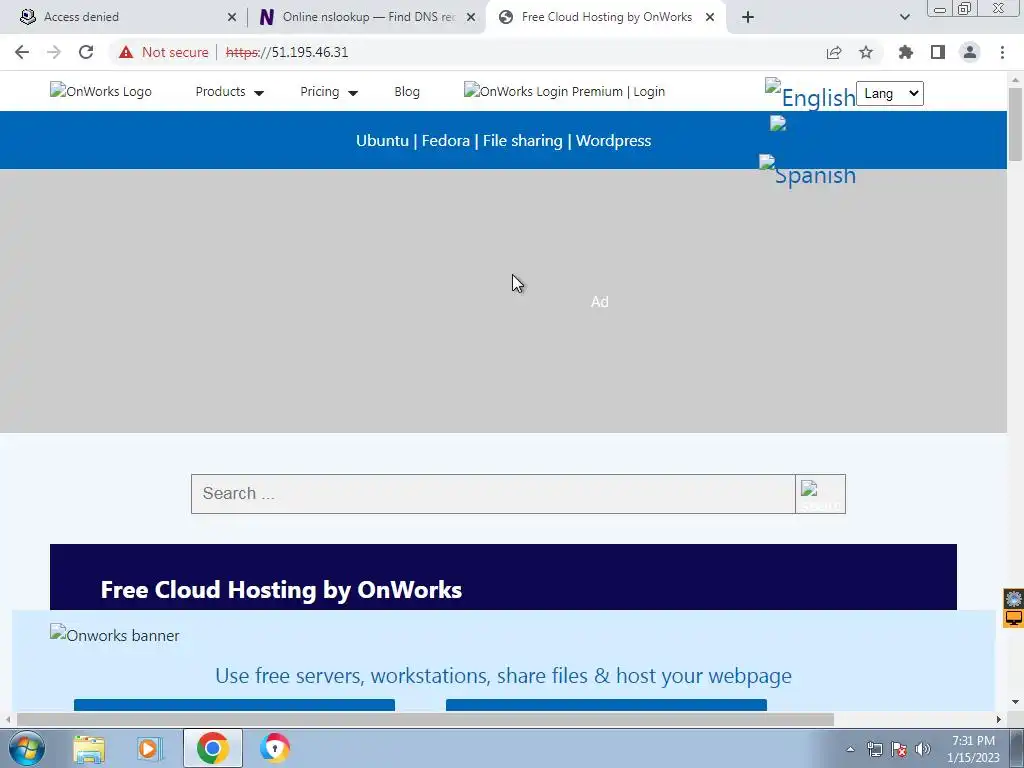Open the network tray icon
The image size is (1024, 768).
[x=874, y=749]
